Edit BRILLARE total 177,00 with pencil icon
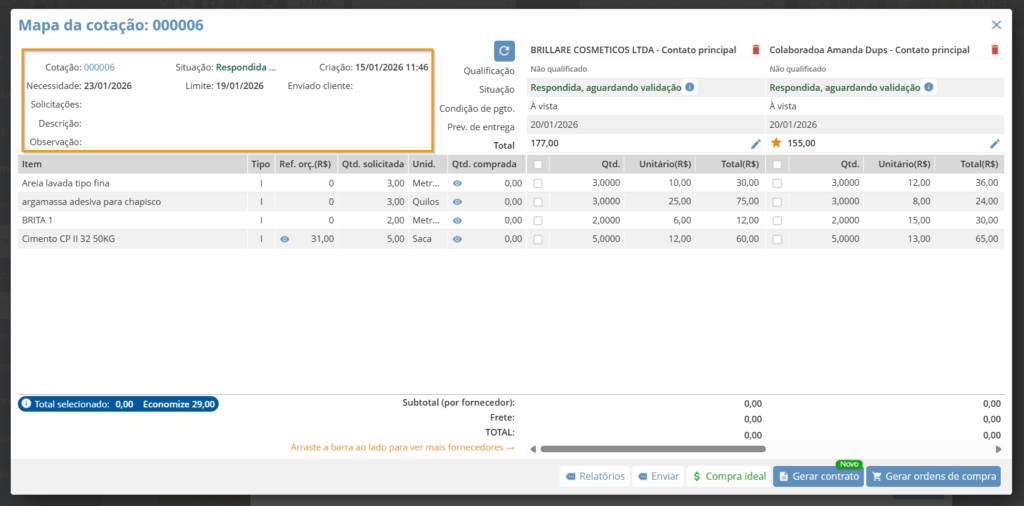The width and height of the screenshot is (1024, 506). tap(756, 144)
